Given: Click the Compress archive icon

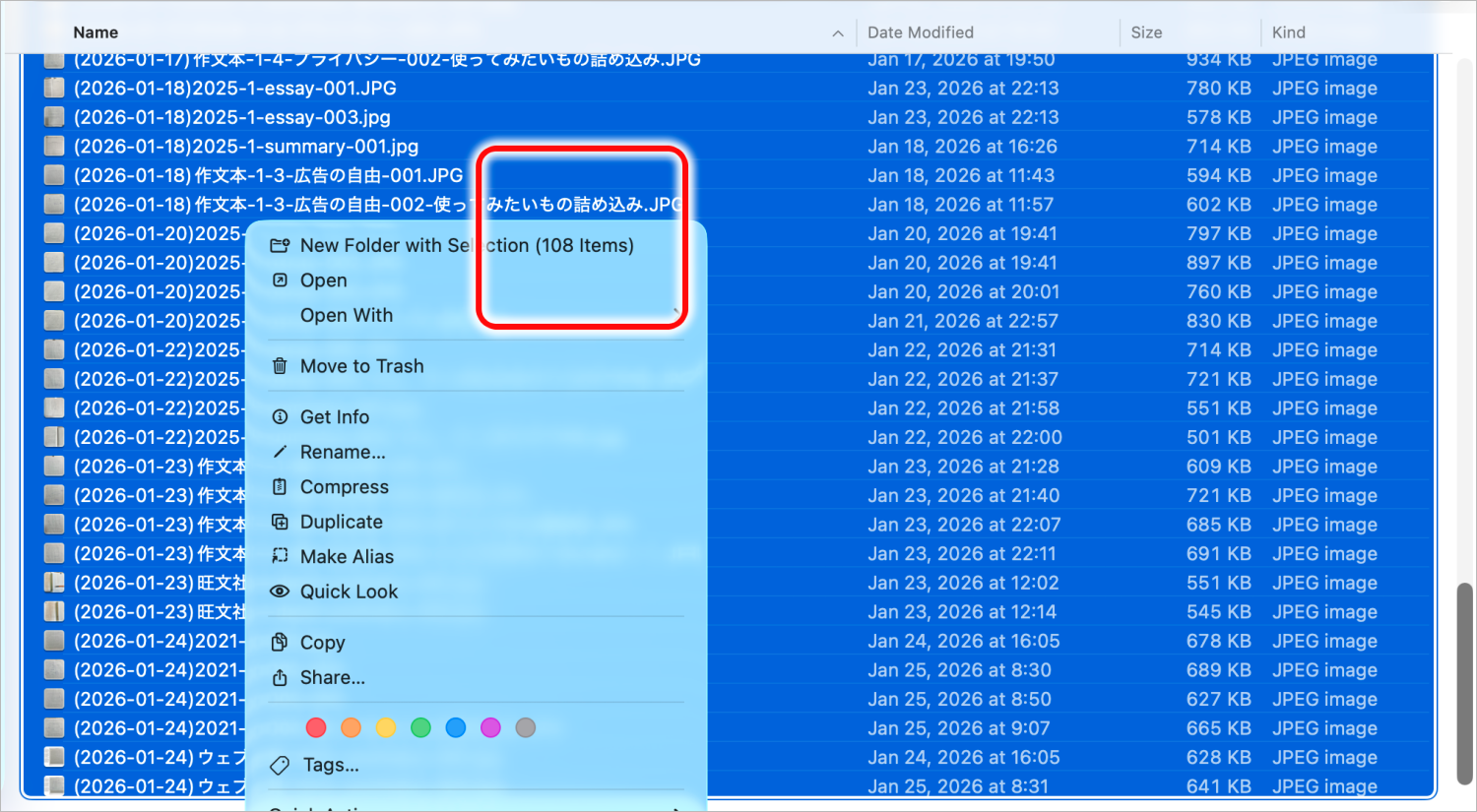Looking at the screenshot, I should (x=280, y=487).
